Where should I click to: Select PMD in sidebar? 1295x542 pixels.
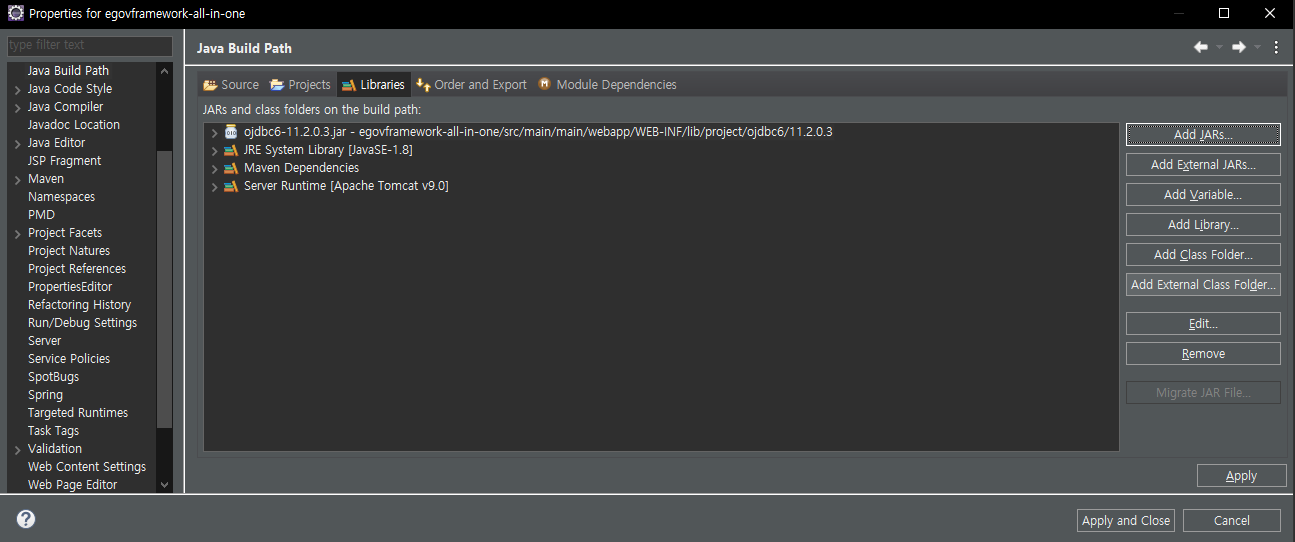[41, 215]
